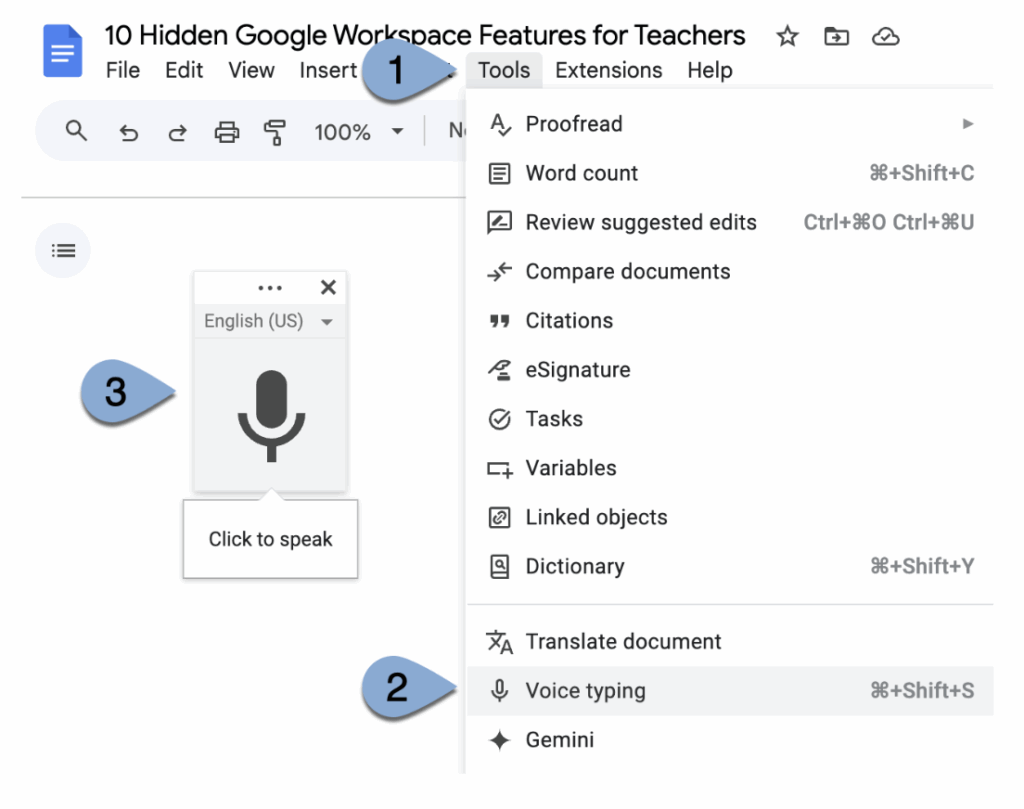Redo the last action
1024x809 pixels.
[177, 132]
